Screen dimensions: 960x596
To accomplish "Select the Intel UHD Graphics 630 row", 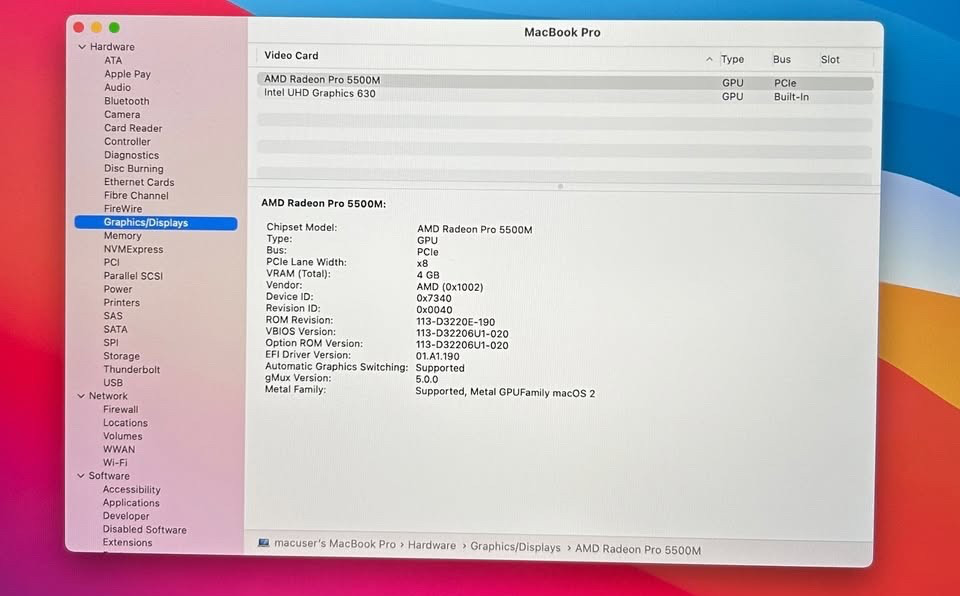I will click(x=565, y=95).
